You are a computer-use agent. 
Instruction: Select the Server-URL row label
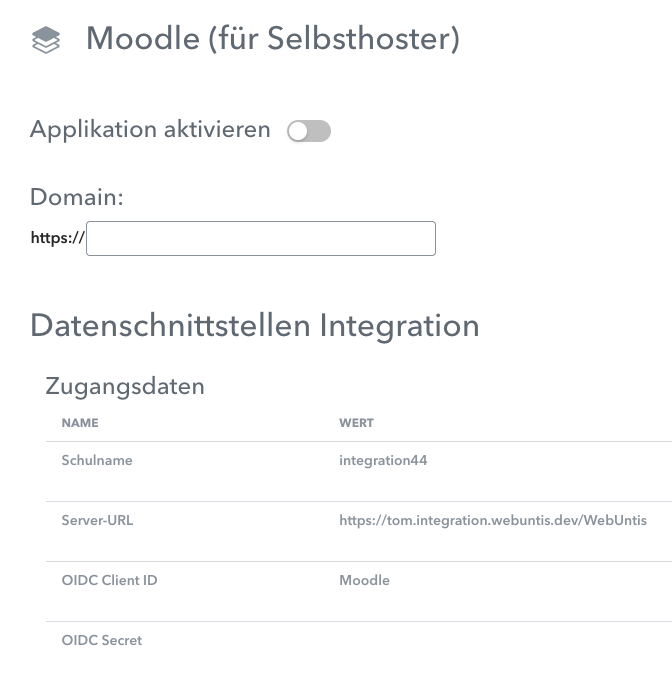[x=97, y=521]
